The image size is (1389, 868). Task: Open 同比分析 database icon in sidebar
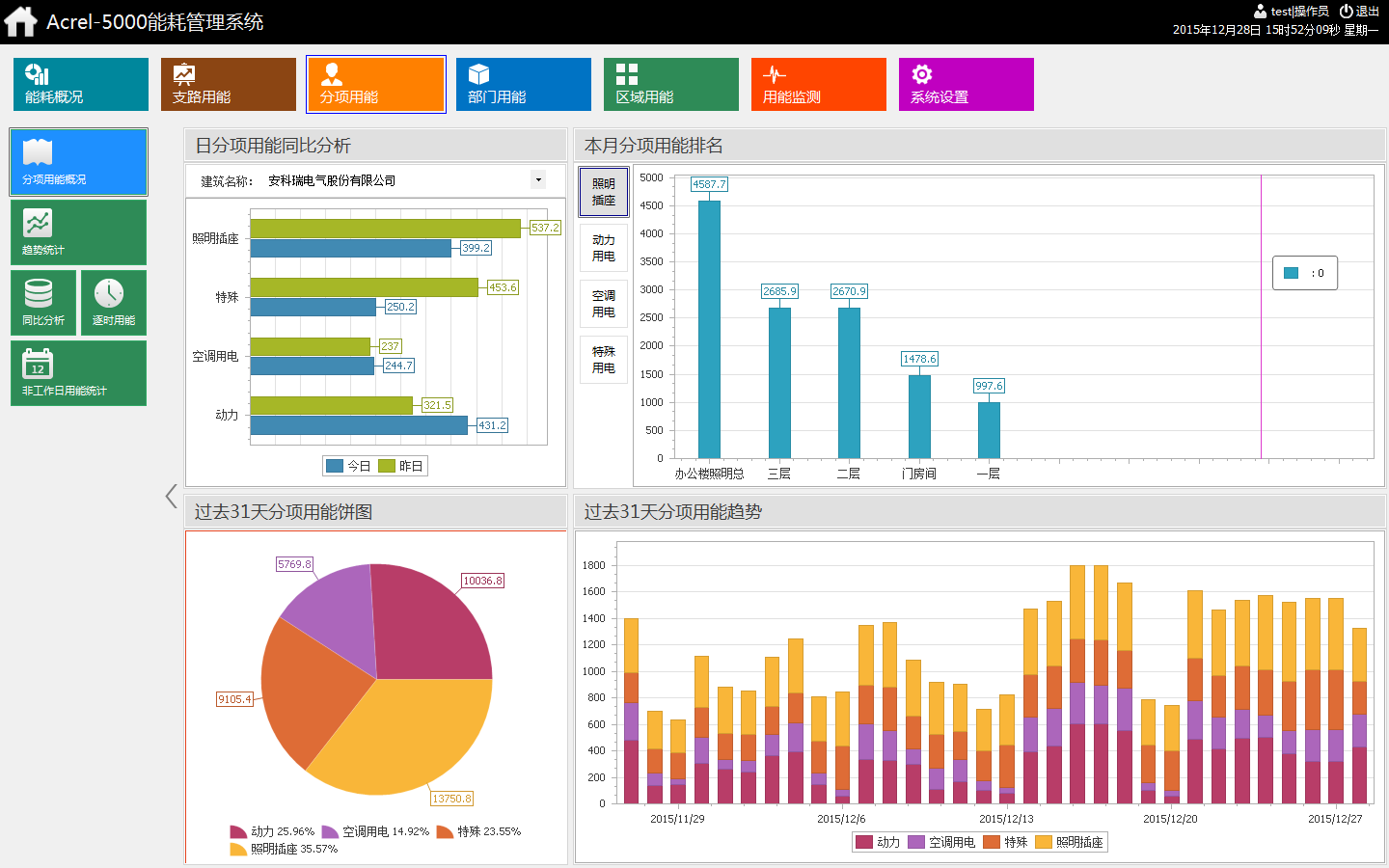click(43, 303)
